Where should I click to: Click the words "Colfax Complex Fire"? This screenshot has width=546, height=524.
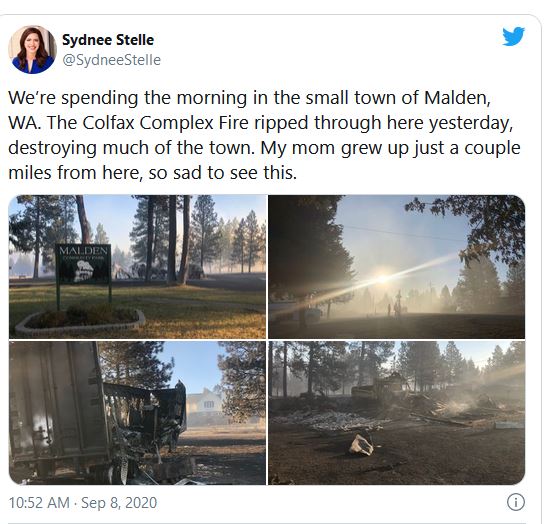[x=166, y=123]
